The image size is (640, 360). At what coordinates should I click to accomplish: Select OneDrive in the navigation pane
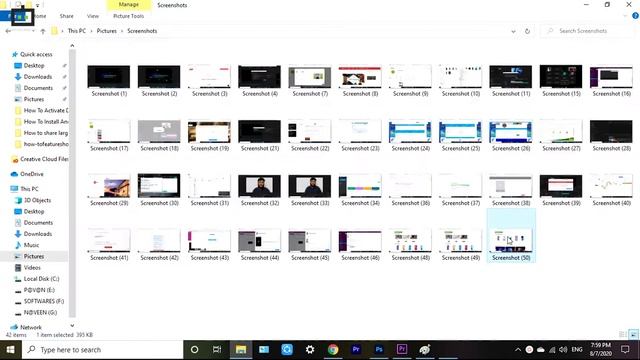tap(31, 174)
